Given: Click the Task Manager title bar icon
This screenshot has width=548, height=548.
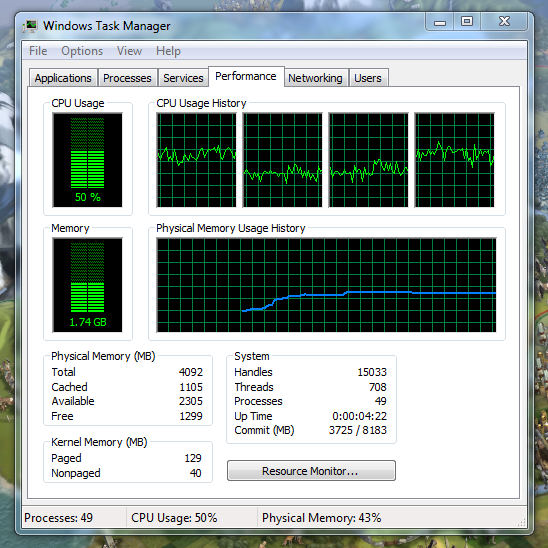Looking at the screenshot, I should tap(30, 26).
